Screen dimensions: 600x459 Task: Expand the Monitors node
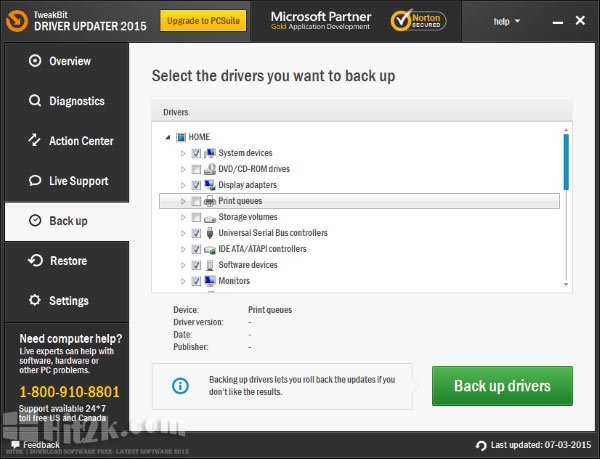click(x=183, y=281)
